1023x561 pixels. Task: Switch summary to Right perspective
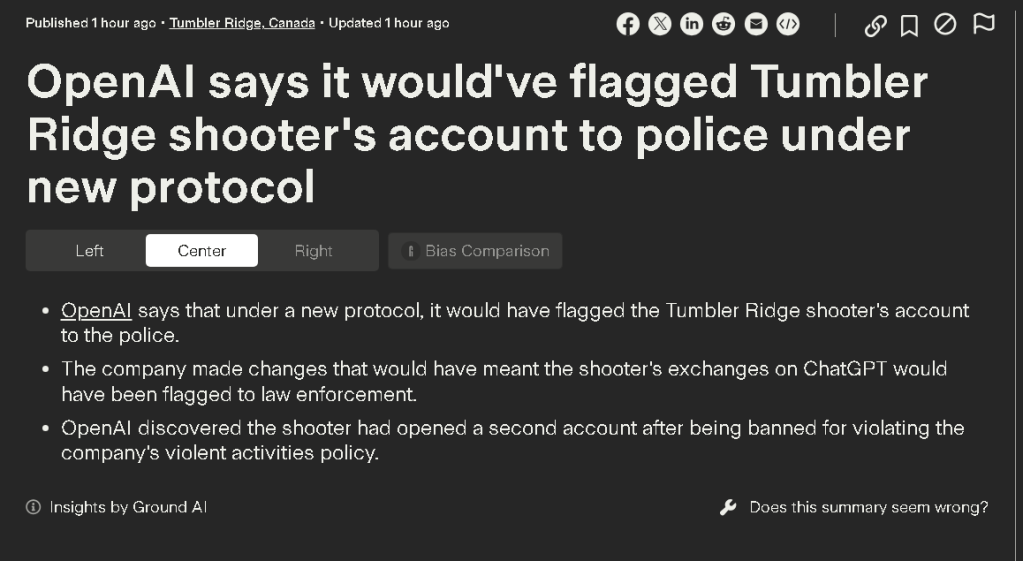click(x=313, y=251)
